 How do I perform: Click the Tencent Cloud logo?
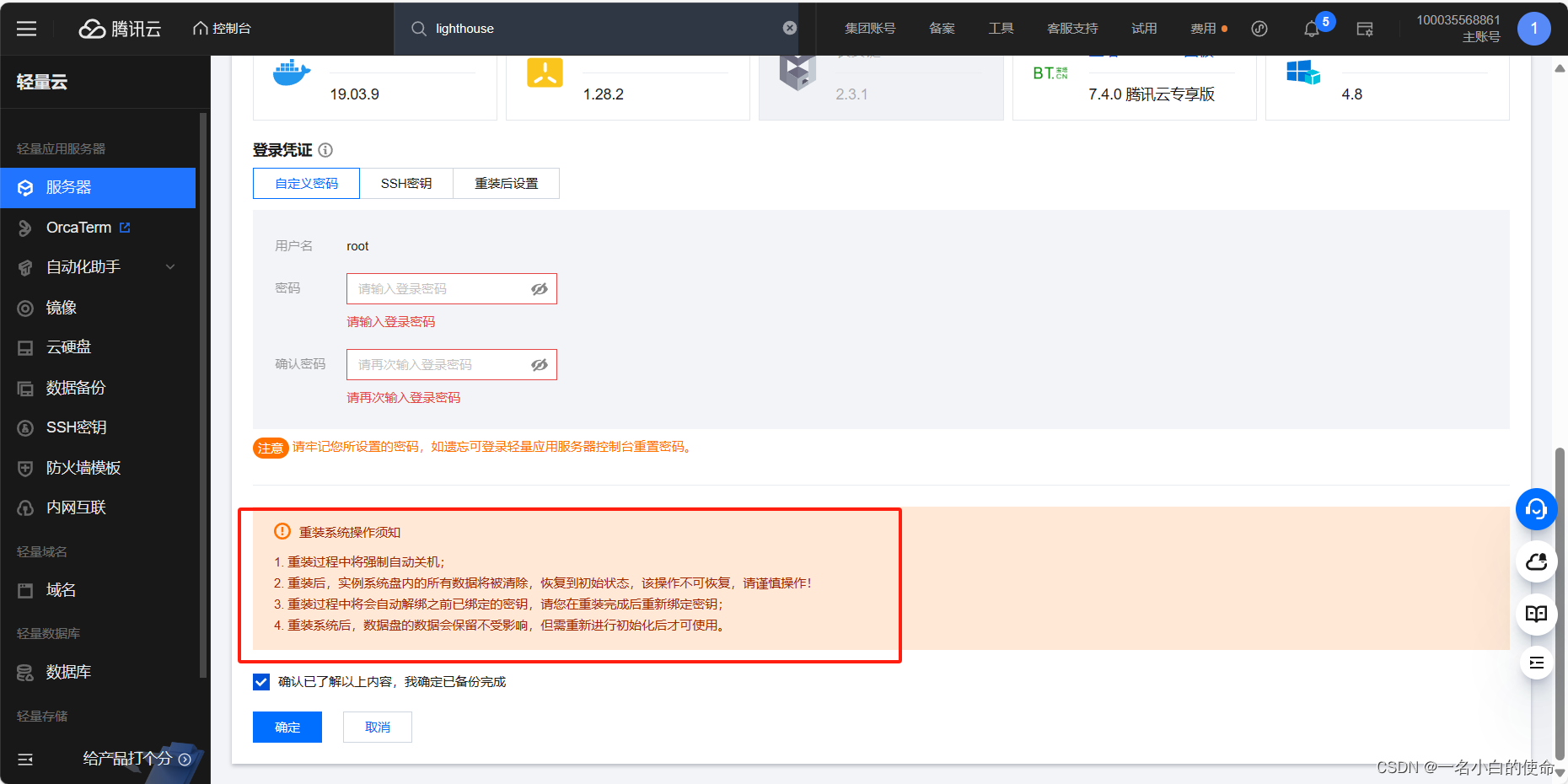[x=120, y=29]
